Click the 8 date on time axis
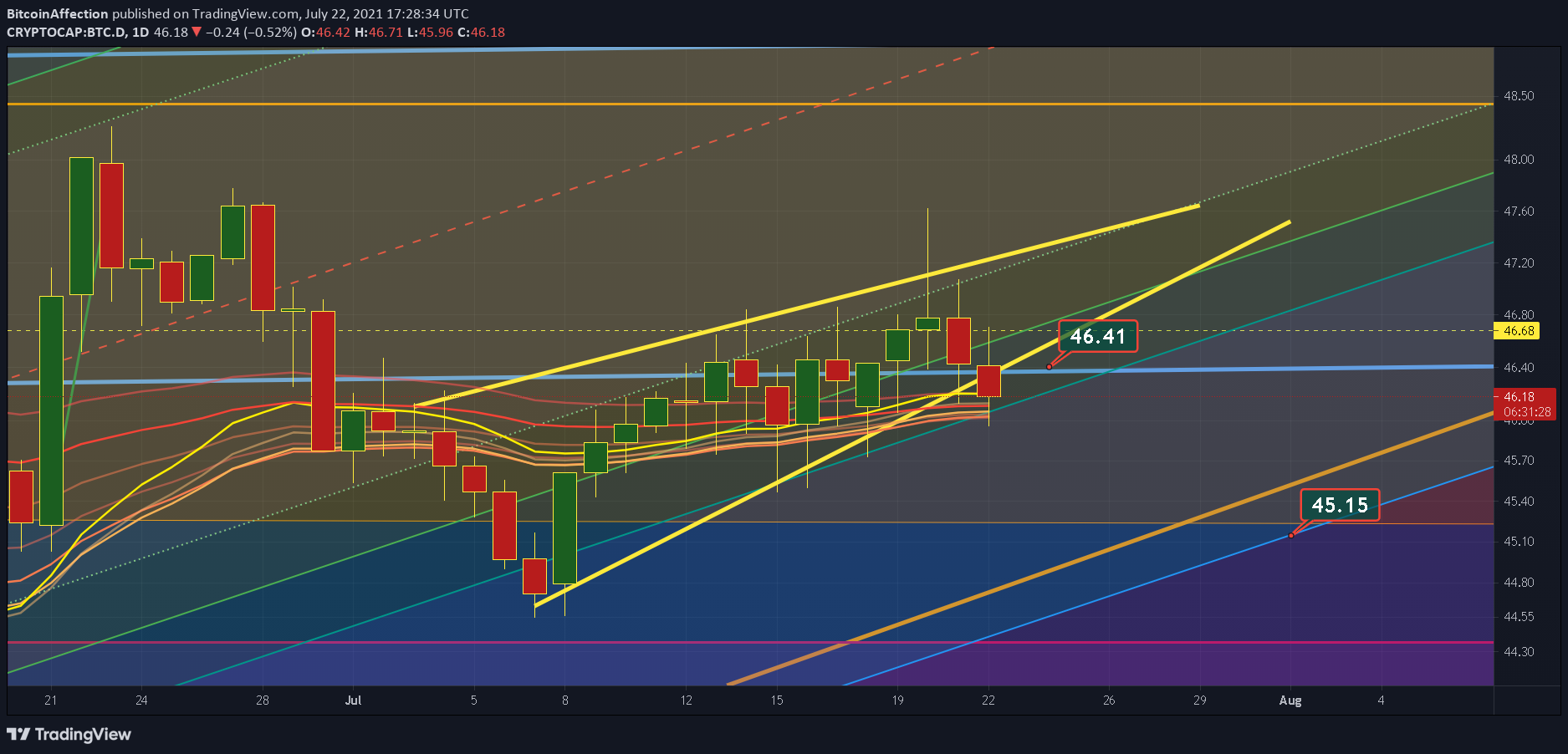 click(565, 701)
